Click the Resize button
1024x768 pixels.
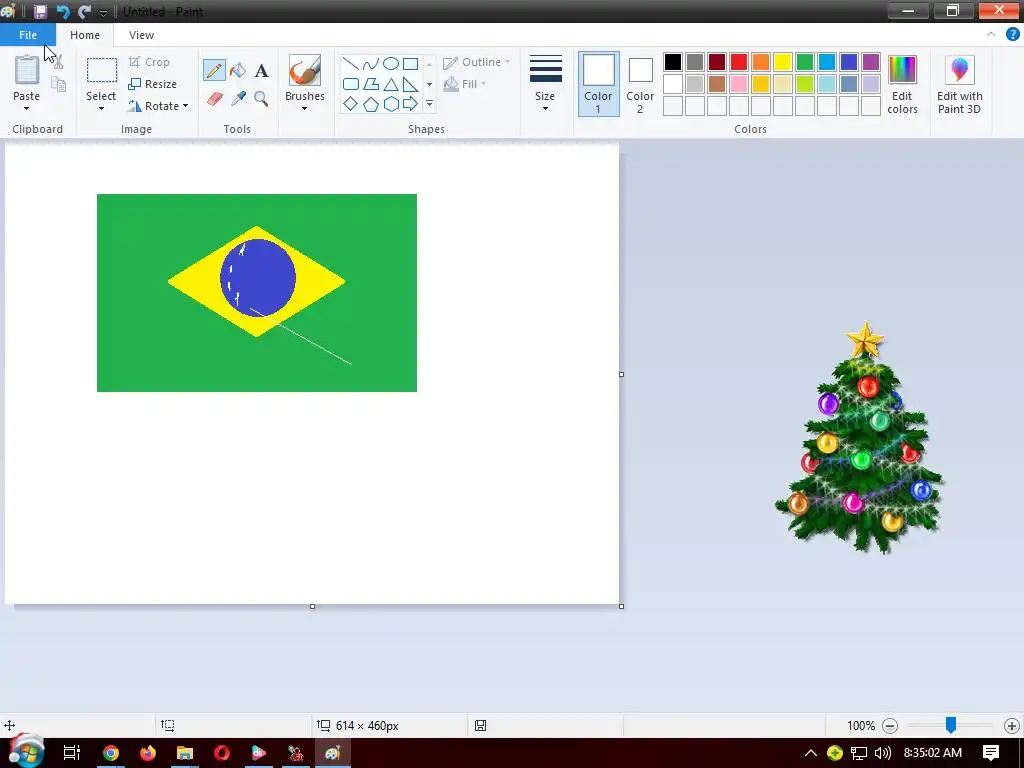153,84
